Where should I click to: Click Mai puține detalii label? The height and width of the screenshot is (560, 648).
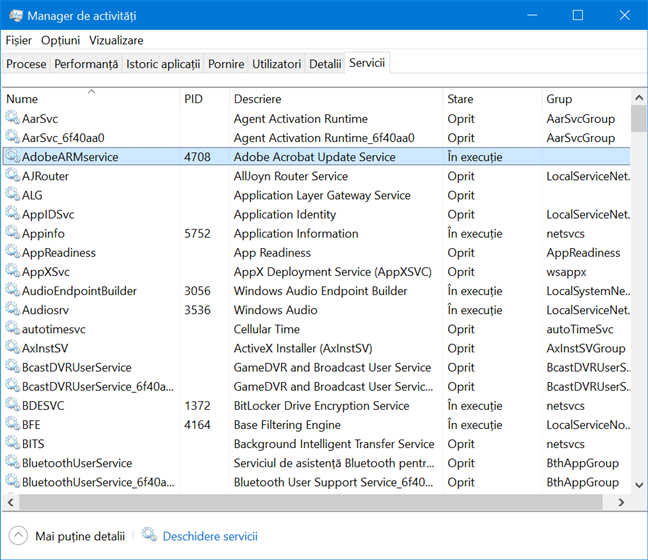80,536
